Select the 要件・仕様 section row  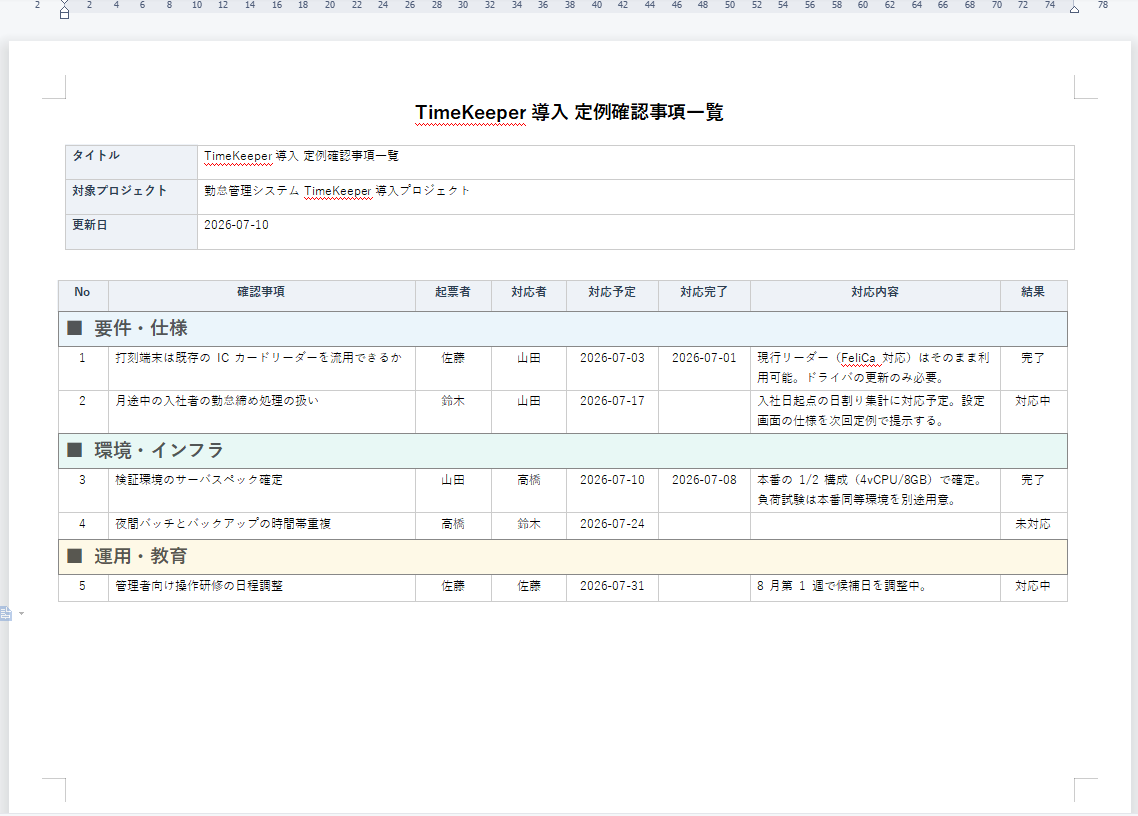(562, 329)
